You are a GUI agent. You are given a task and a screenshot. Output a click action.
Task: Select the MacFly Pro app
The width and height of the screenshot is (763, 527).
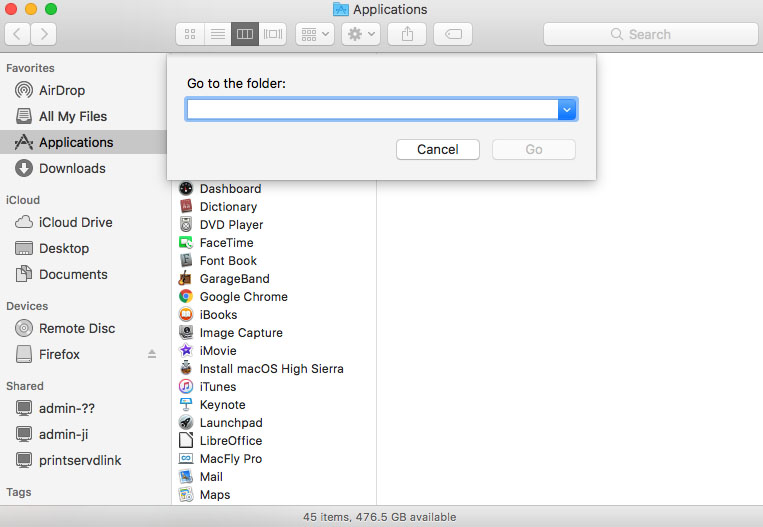231,459
